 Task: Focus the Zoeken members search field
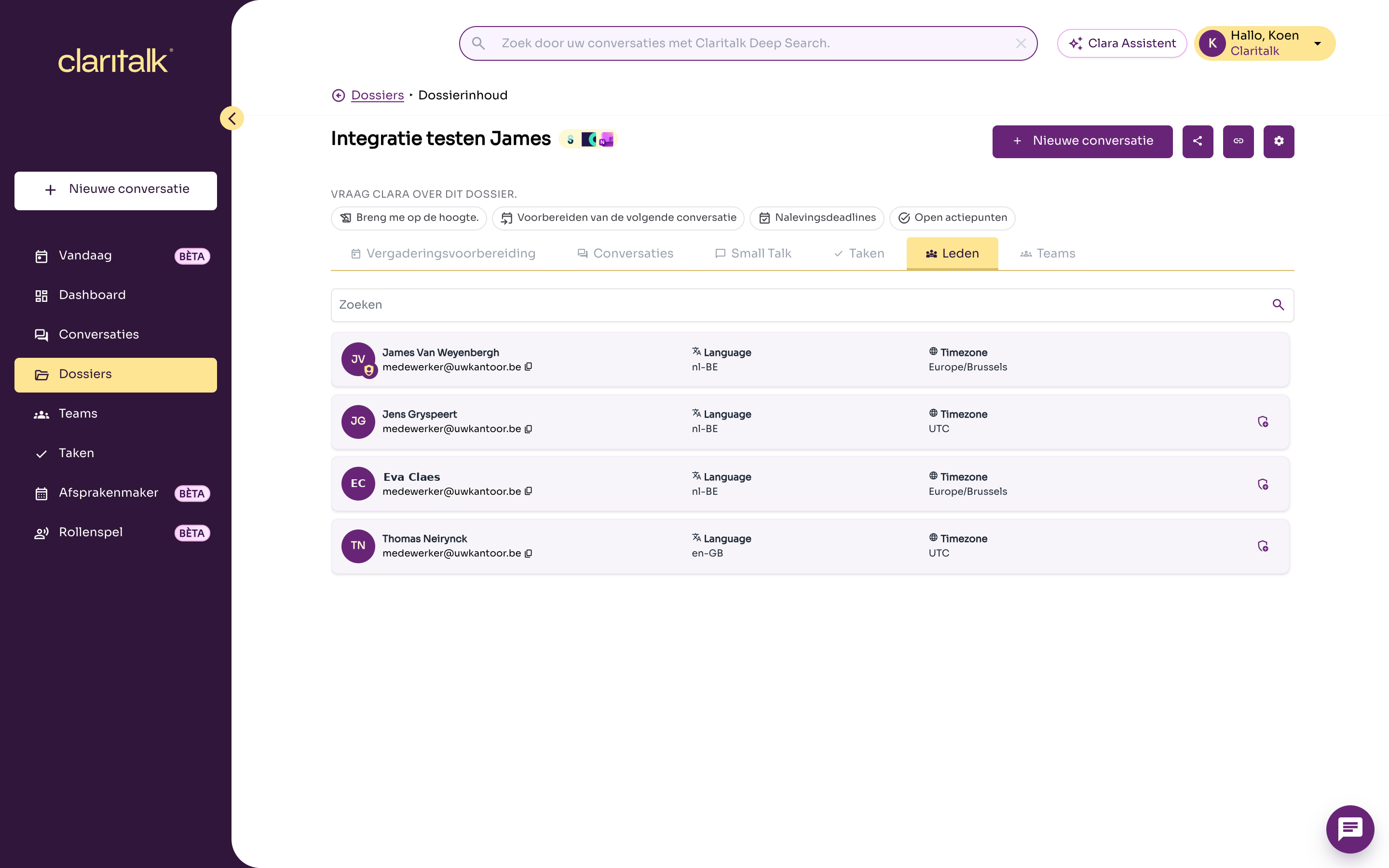point(812,305)
